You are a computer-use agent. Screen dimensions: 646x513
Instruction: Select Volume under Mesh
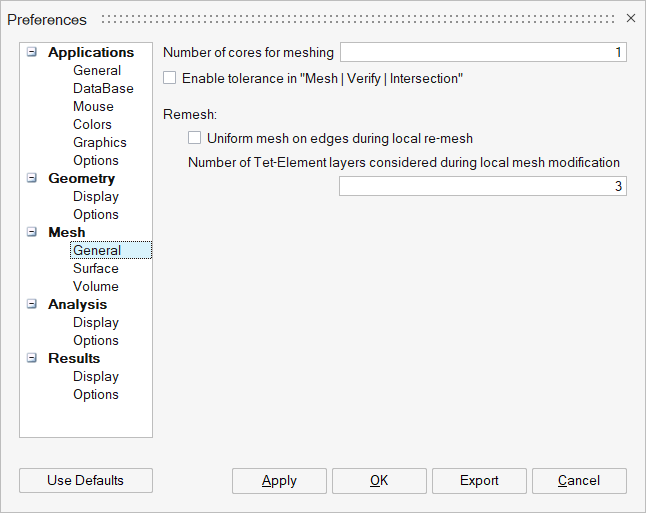point(96,286)
